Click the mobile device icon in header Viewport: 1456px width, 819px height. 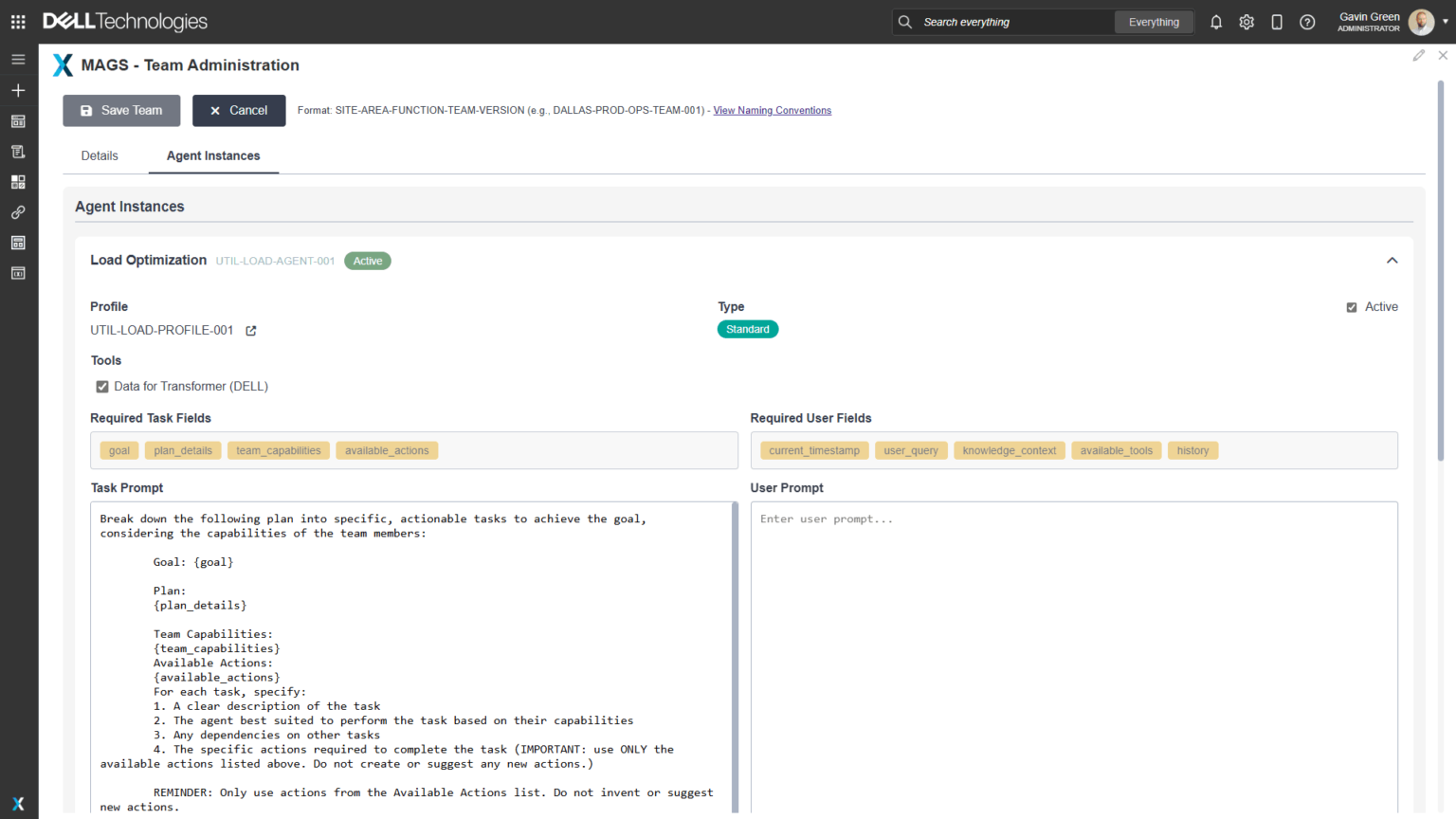click(1277, 22)
